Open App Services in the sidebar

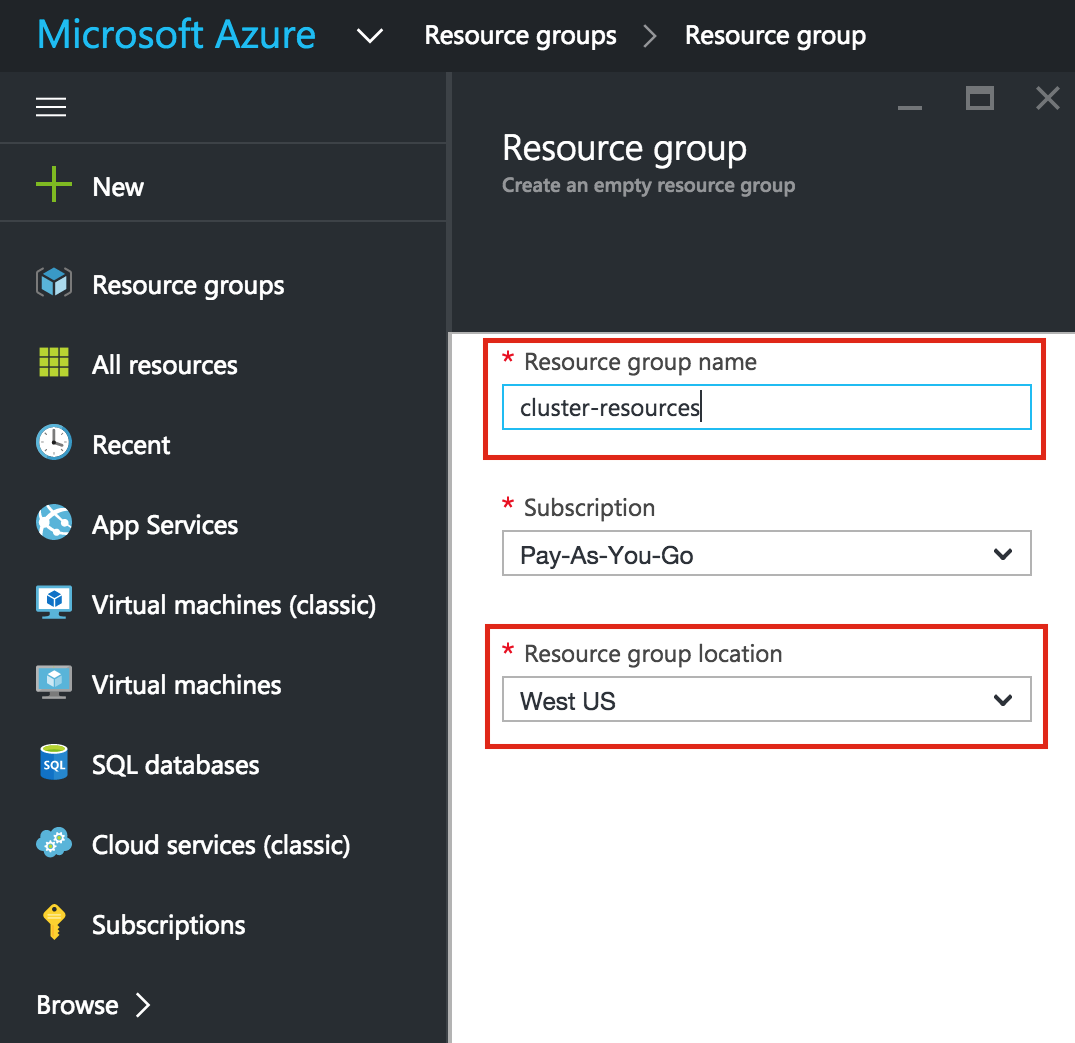(165, 525)
